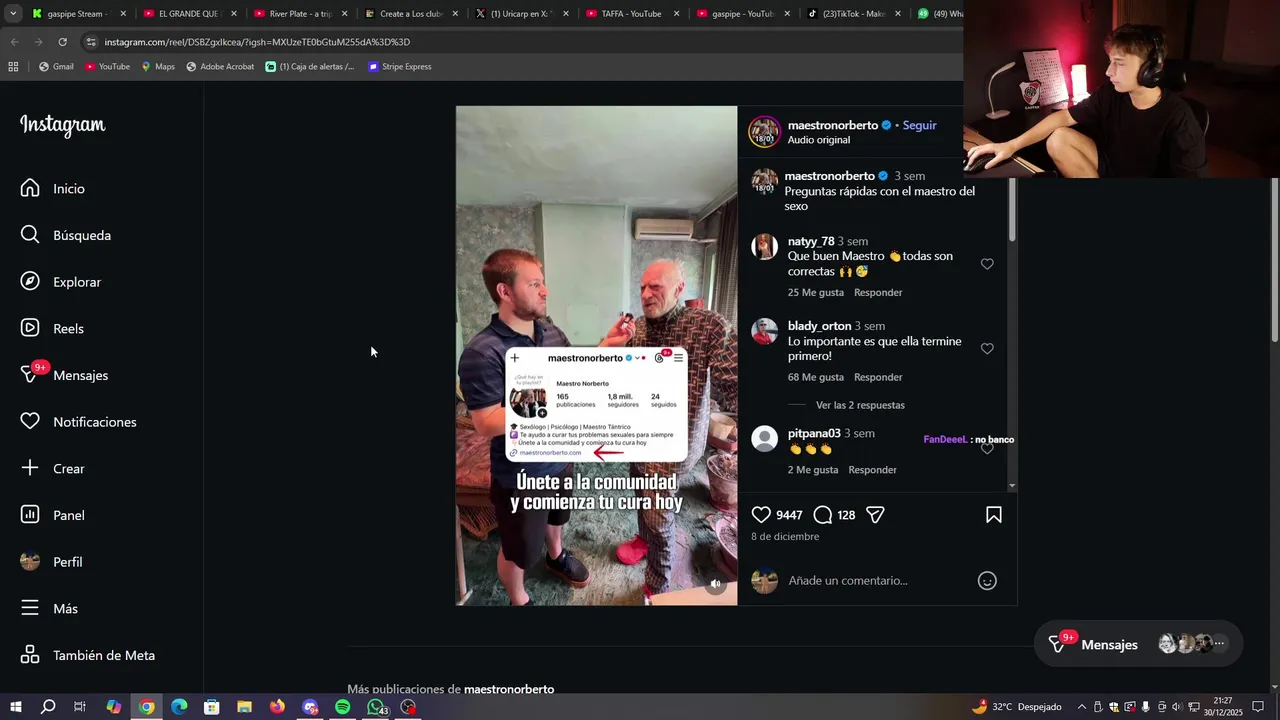
Task: Switch to TAFFA - YouTube tab
Action: pos(632,14)
